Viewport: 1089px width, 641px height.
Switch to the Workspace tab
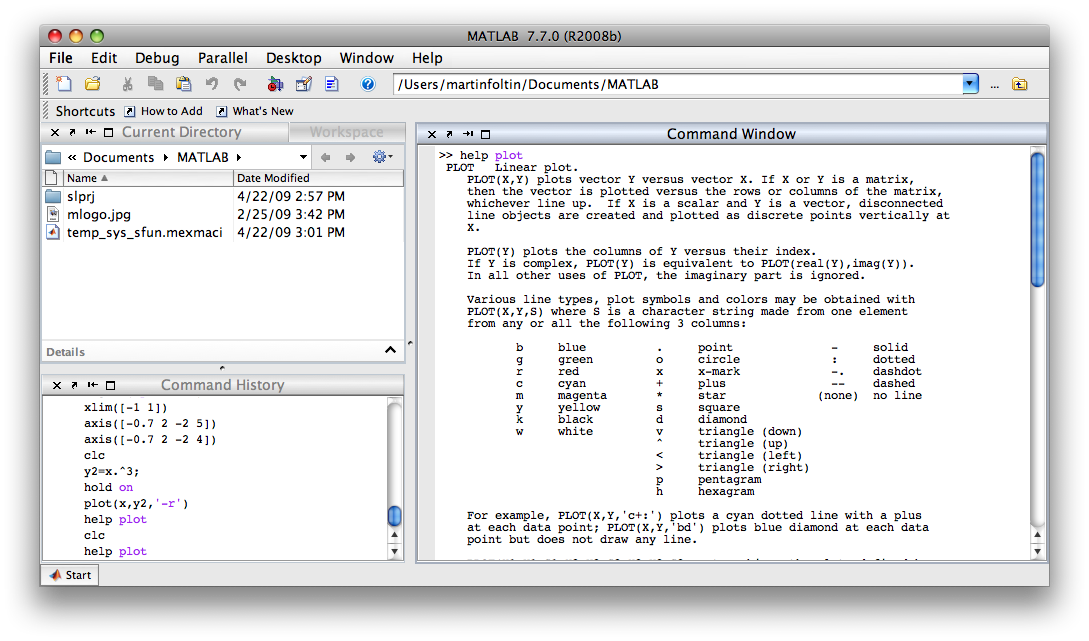[x=347, y=132]
